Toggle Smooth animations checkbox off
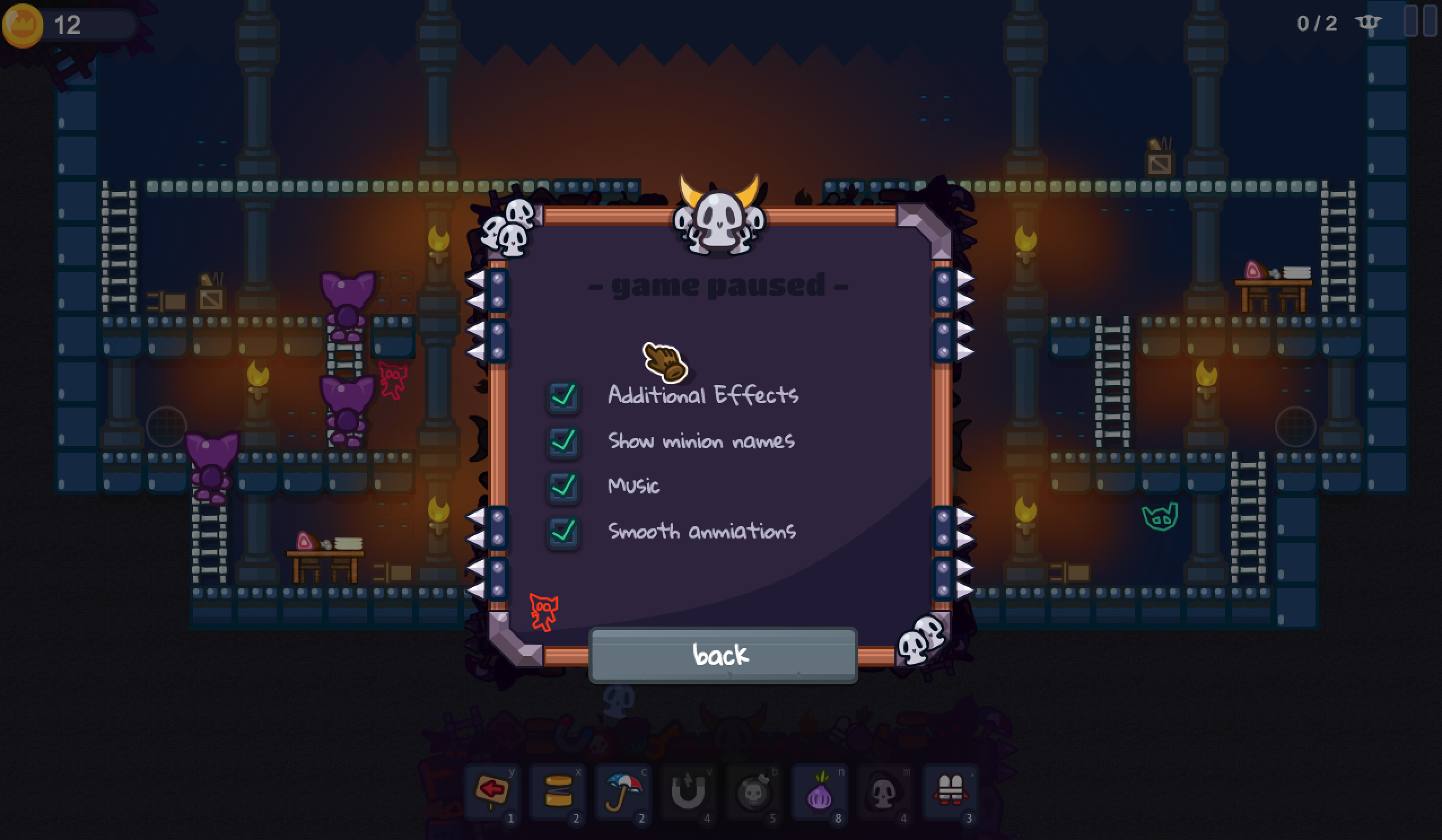 561,531
